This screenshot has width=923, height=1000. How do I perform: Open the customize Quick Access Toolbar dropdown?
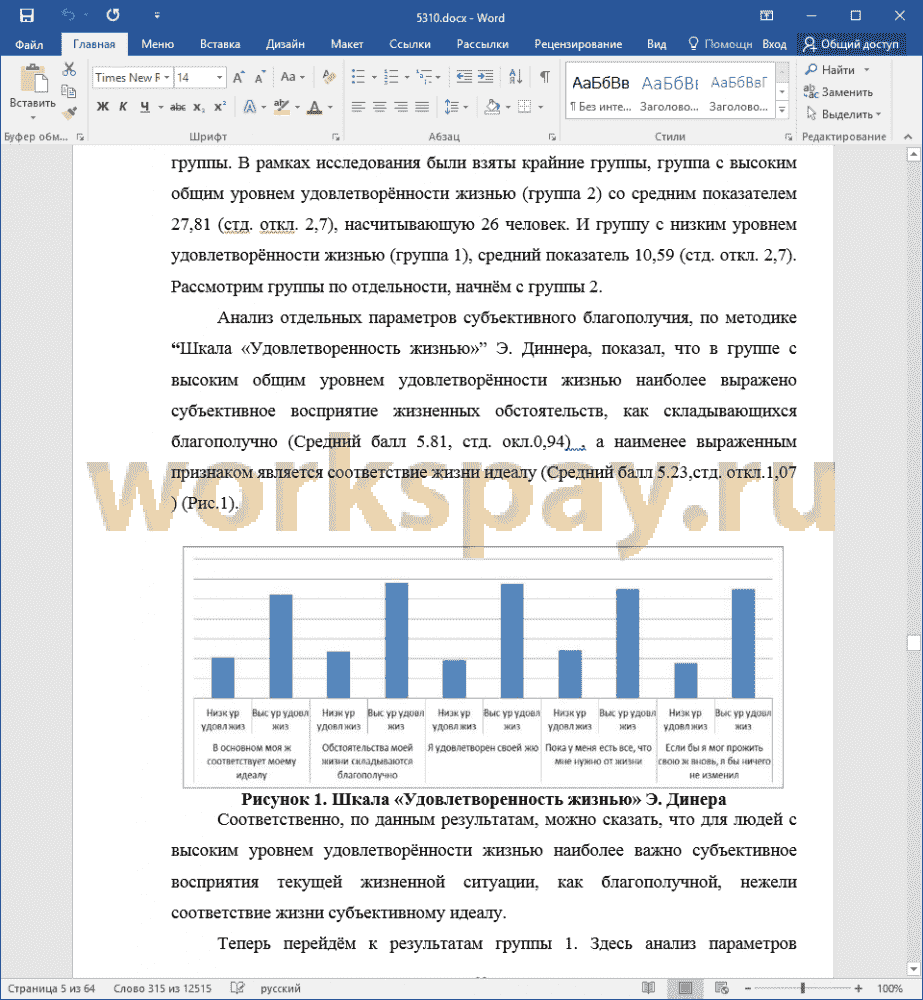pyautogui.click(x=157, y=15)
